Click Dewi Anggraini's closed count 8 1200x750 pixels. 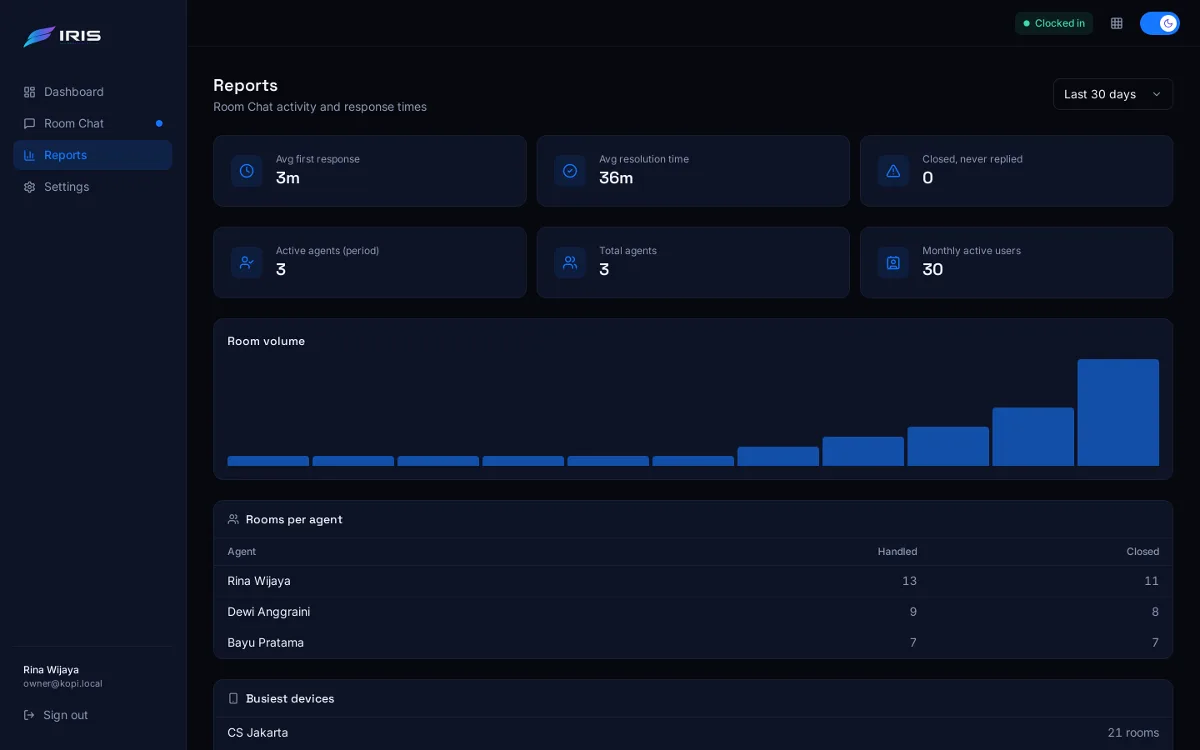click(1155, 612)
